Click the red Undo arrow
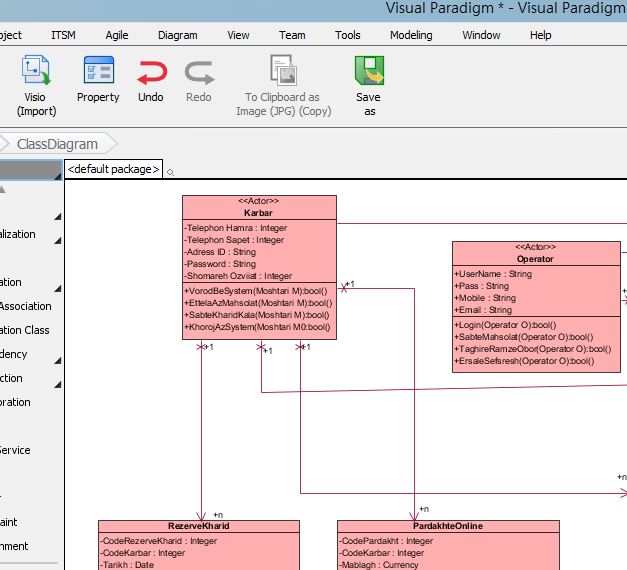 click(152, 73)
